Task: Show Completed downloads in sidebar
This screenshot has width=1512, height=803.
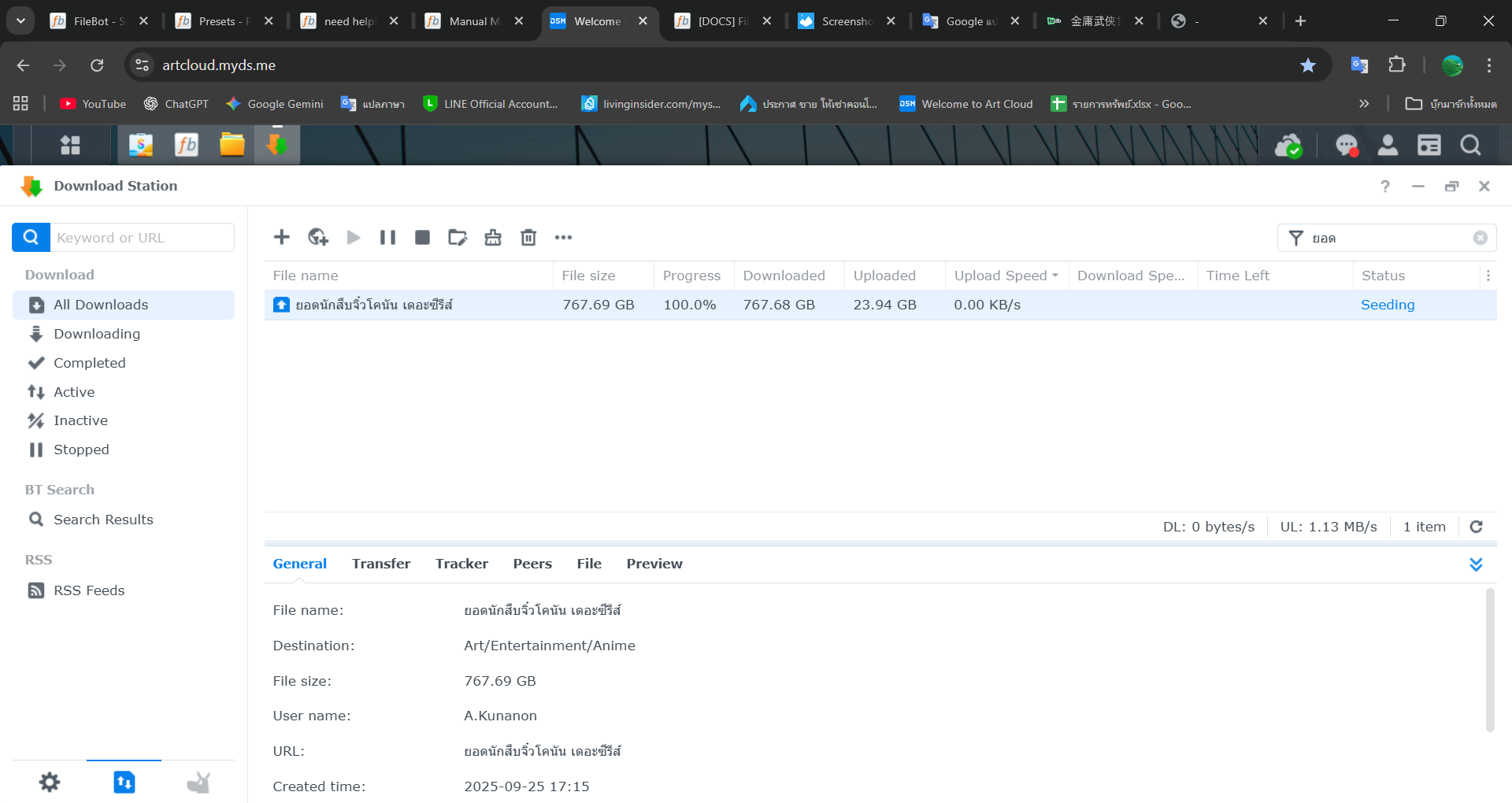Action: coord(89,363)
